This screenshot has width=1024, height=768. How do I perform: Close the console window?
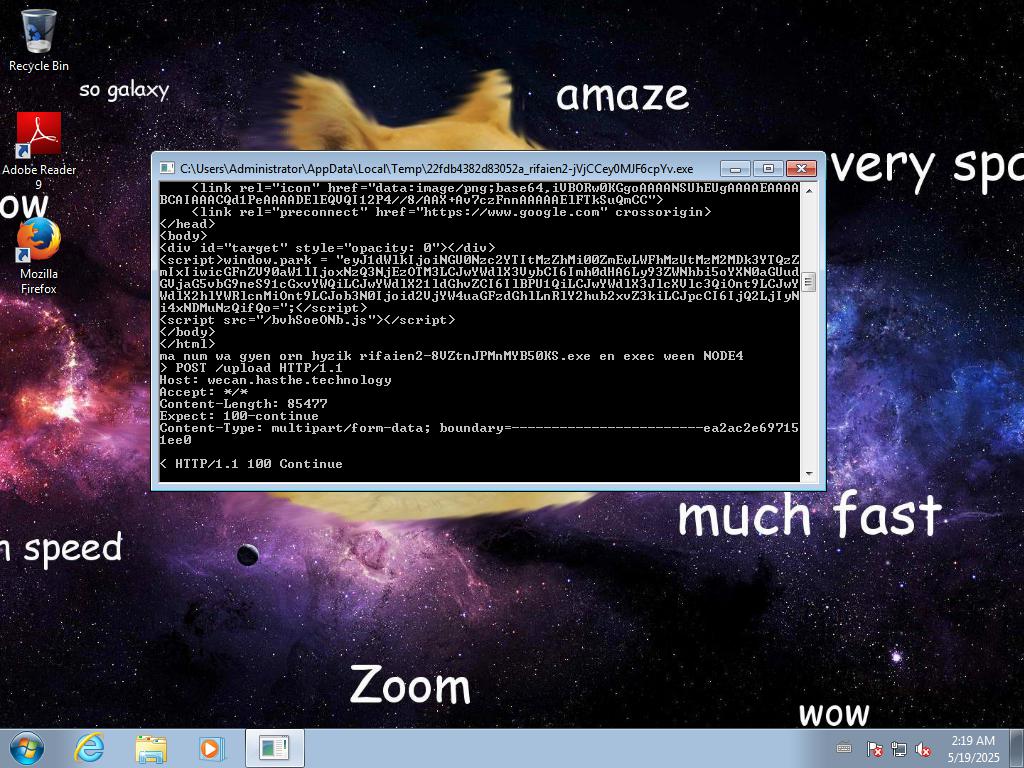pos(801,168)
